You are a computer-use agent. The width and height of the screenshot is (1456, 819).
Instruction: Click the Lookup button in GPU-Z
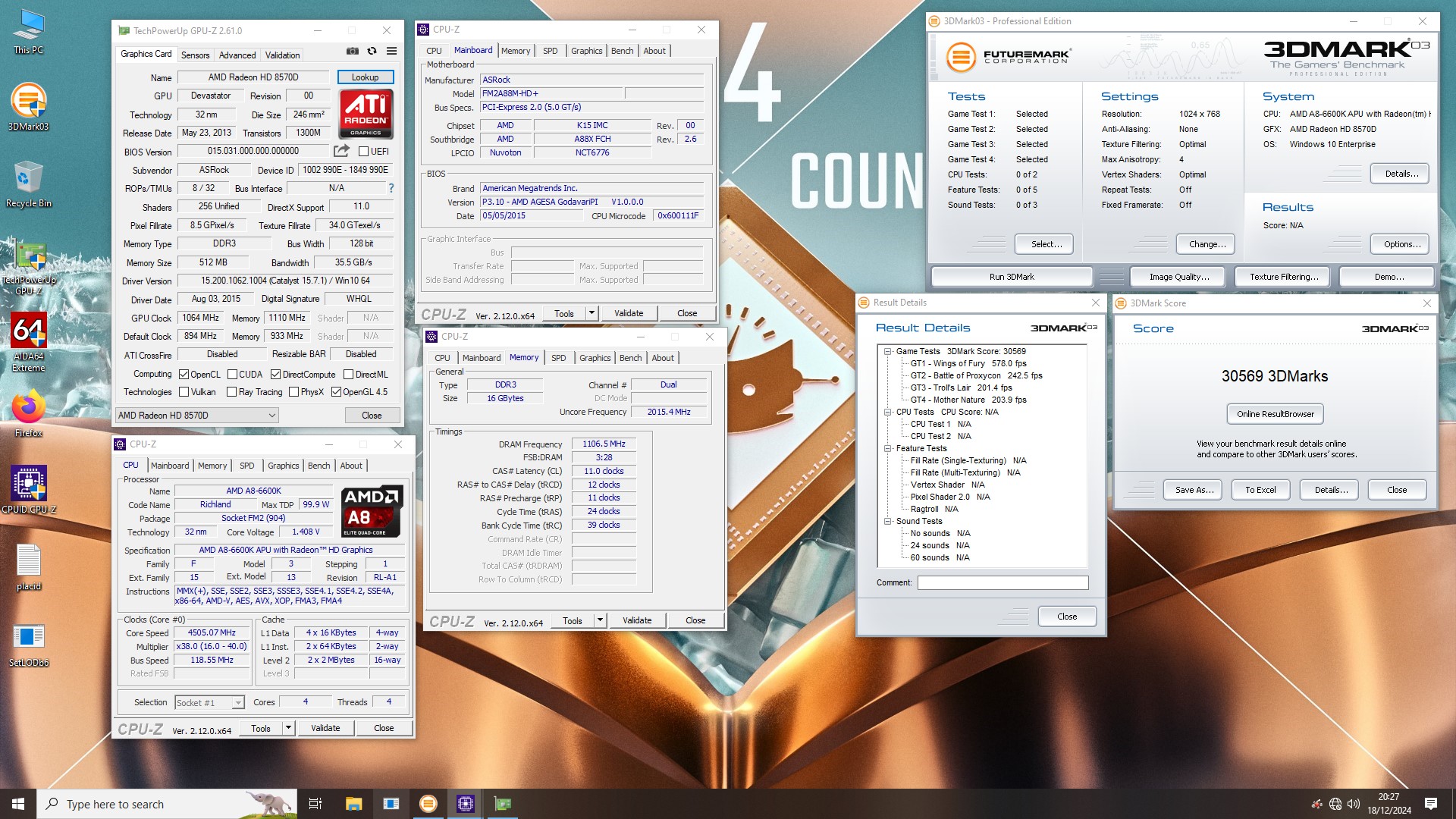(x=365, y=77)
